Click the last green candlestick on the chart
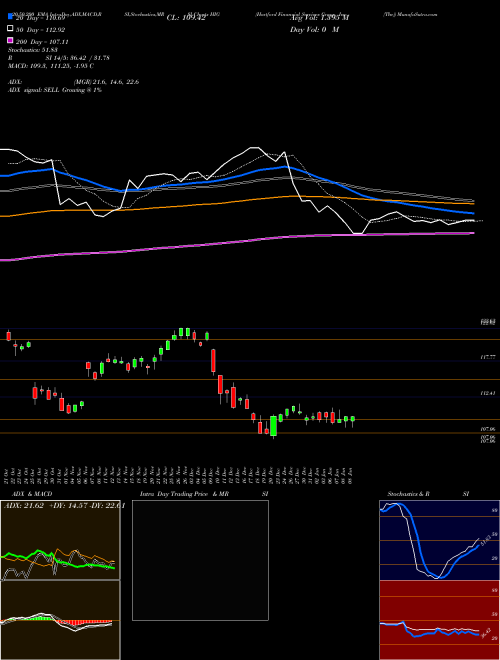Image resolution: width=500 pixels, height=660 pixels. coord(353,419)
